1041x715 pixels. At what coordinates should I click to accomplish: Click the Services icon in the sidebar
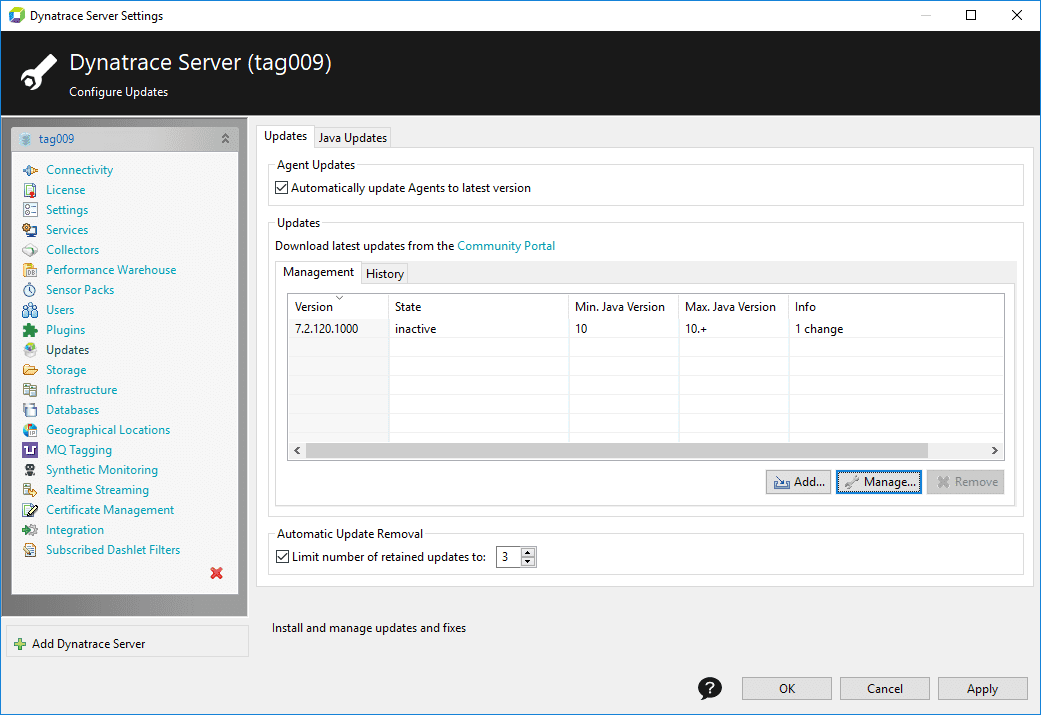tap(30, 230)
